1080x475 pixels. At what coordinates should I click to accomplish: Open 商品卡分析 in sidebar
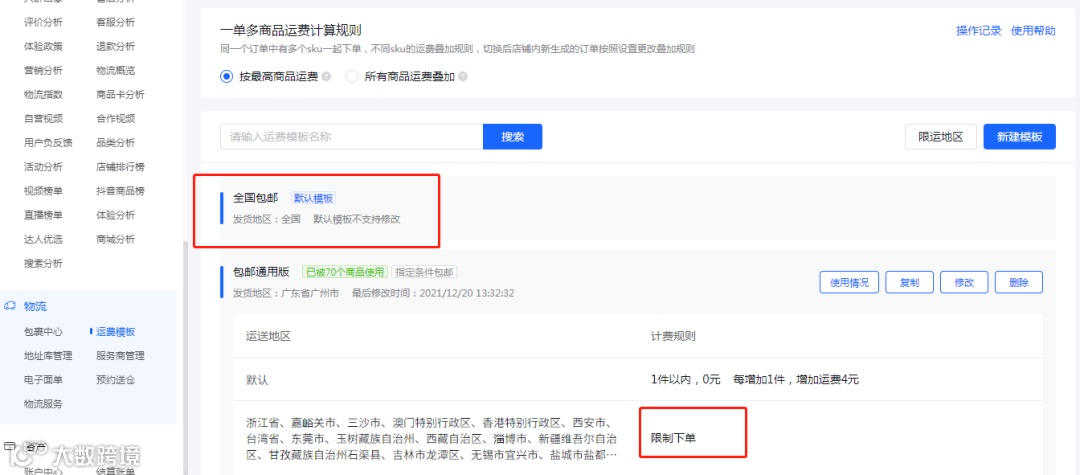click(x=121, y=94)
